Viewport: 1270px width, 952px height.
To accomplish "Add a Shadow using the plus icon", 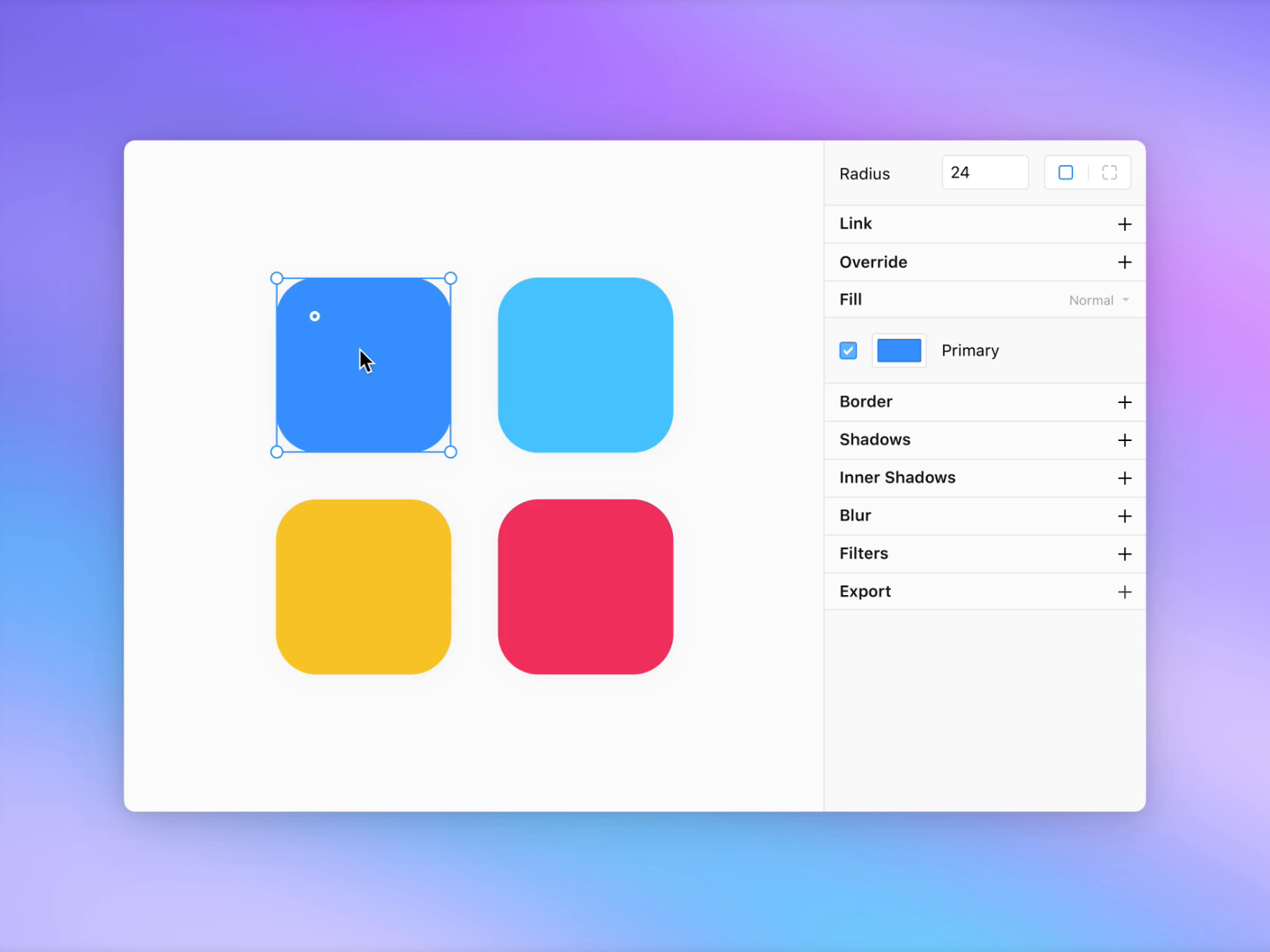I will [x=1125, y=440].
